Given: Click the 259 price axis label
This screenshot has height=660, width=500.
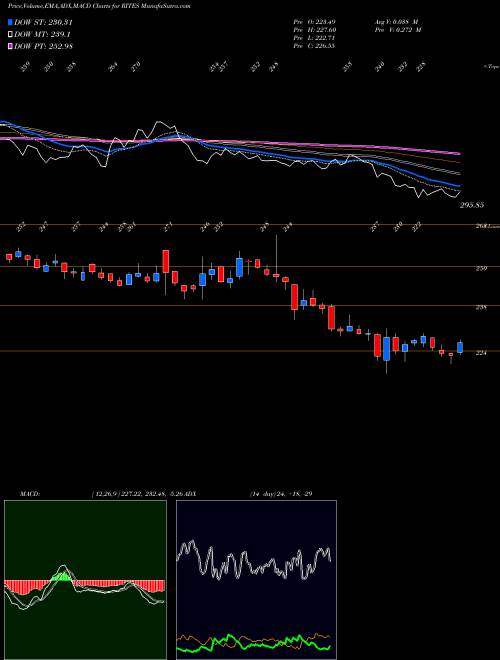Looking at the screenshot, I should click(481, 268).
